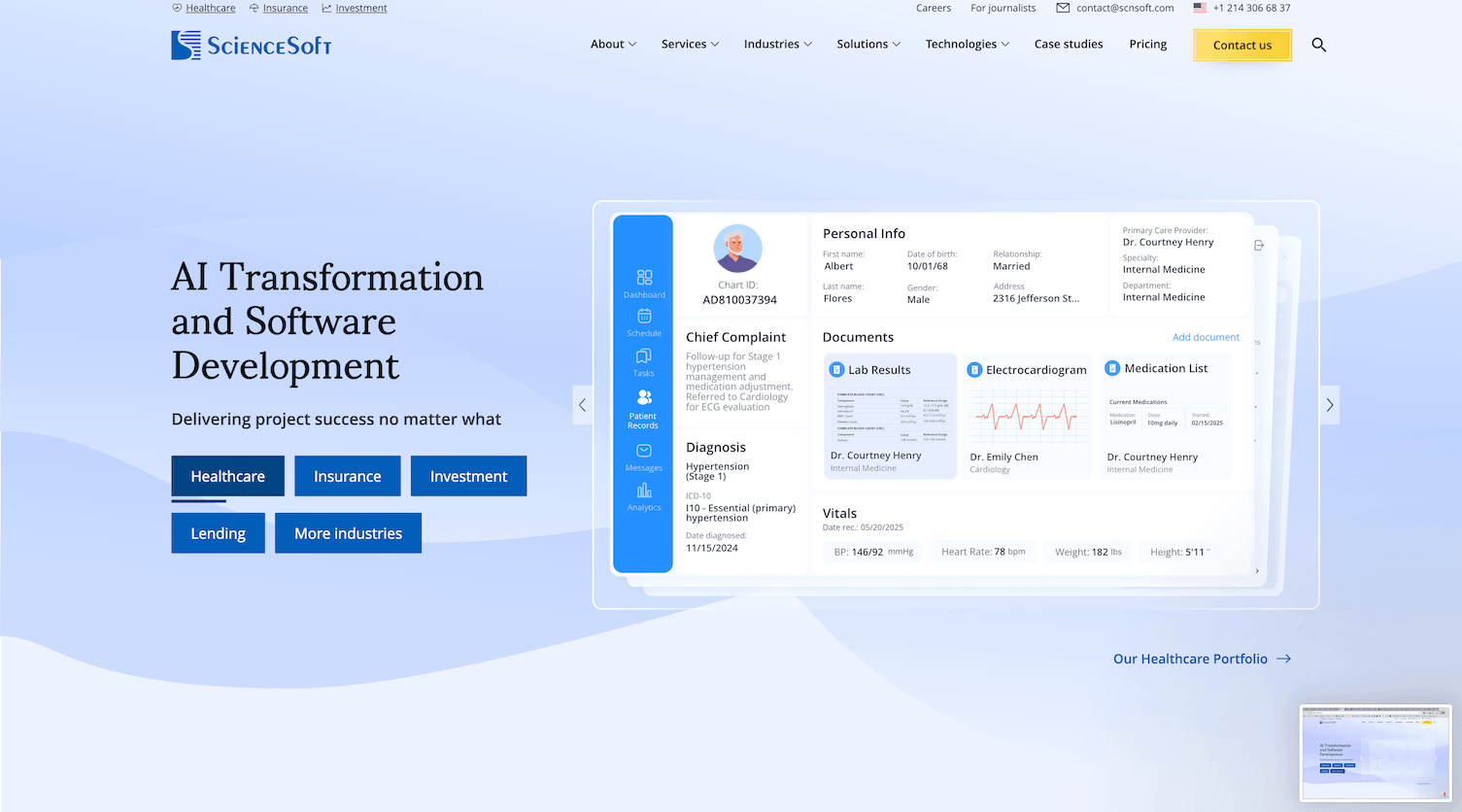Click the Lab Results document icon
This screenshot has width=1462, height=812.
(x=836, y=370)
